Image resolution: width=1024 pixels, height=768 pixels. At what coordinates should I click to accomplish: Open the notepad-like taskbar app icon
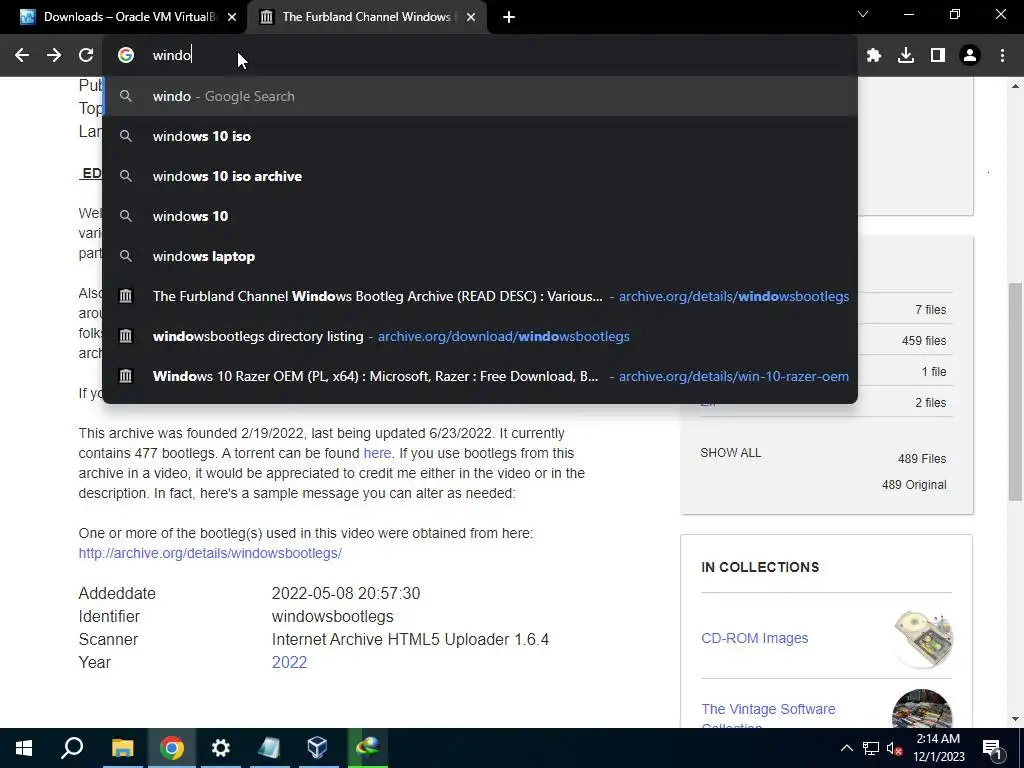tap(269, 748)
